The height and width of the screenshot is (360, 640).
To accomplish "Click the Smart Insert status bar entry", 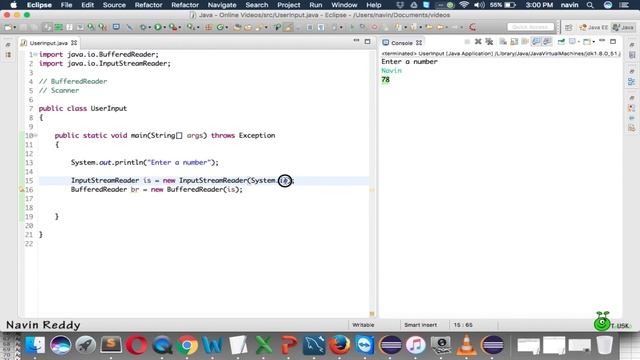I will click(420, 325).
